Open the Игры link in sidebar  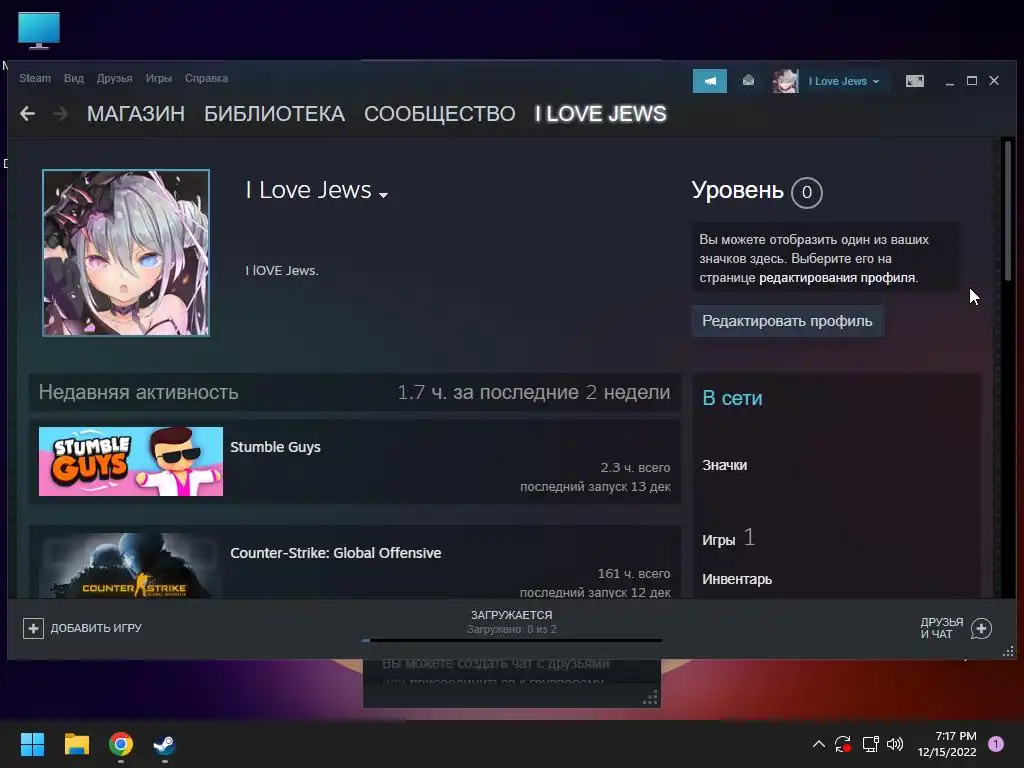click(x=718, y=540)
